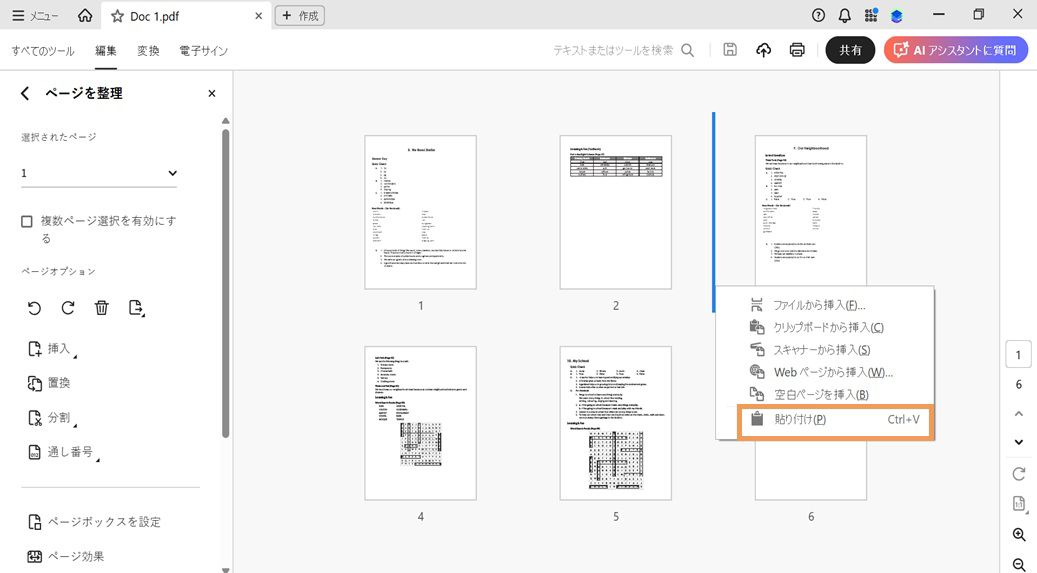Choose ファイルから挿入 from context menu
Image resolution: width=1037 pixels, height=573 pixels.
click(825, 305)
